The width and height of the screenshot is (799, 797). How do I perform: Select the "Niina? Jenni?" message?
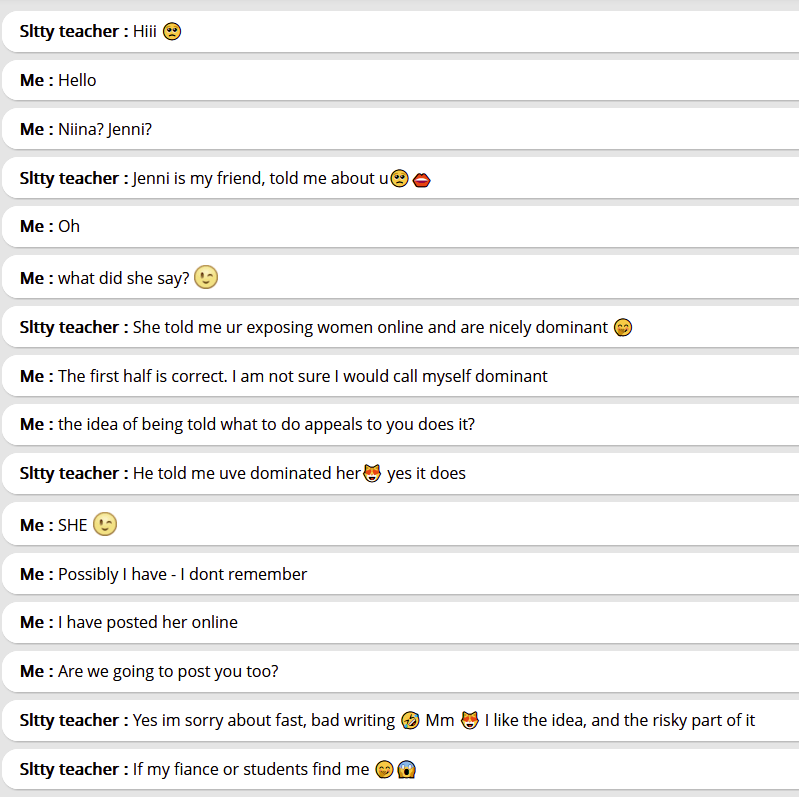point(105,129)
